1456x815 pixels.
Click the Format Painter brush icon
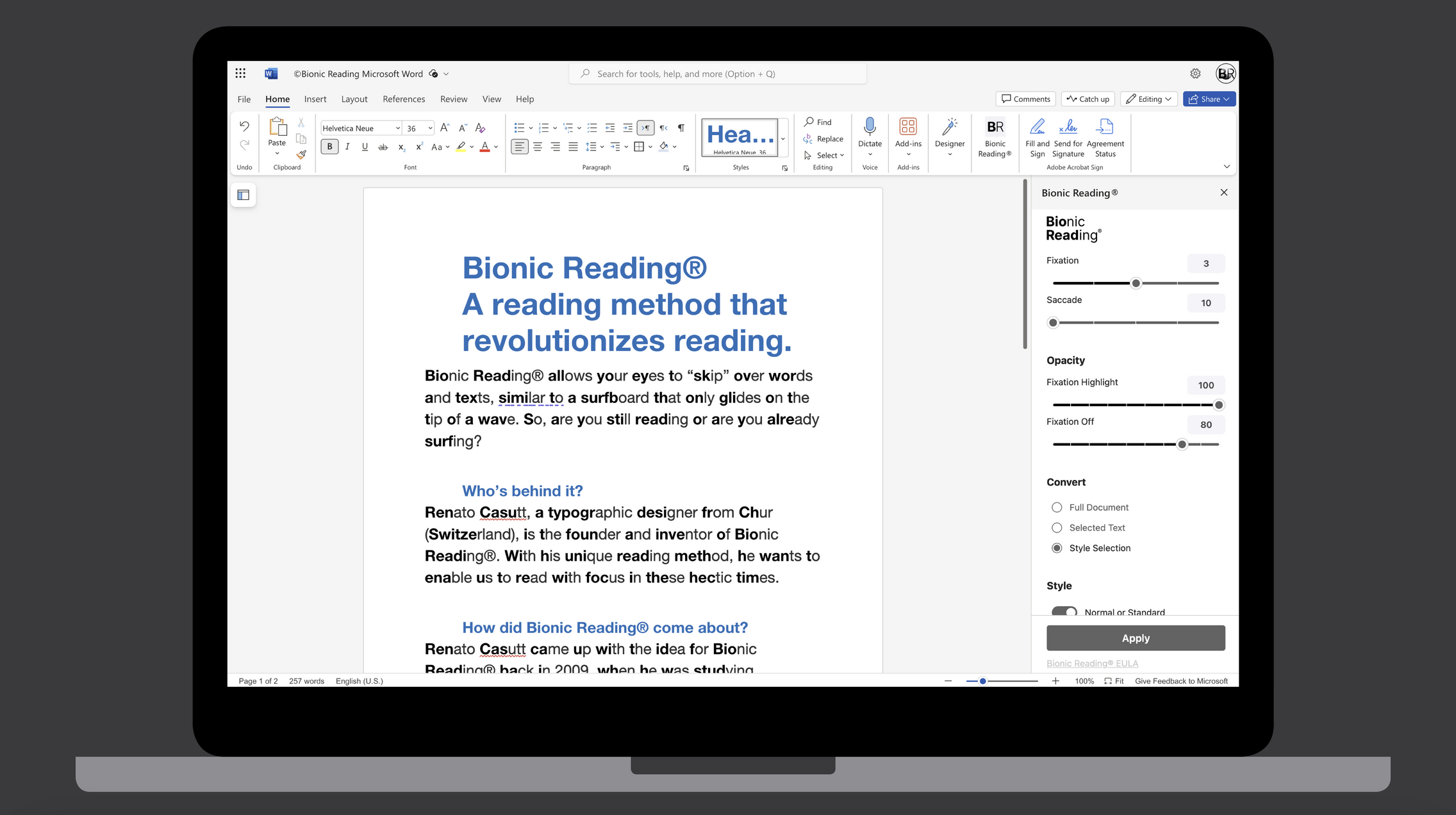pos(301,155)
